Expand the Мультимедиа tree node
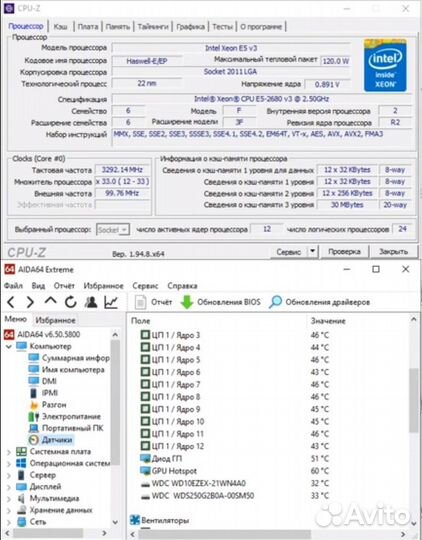422x540 pixels. pyautogui.click(x=9, y=499)
